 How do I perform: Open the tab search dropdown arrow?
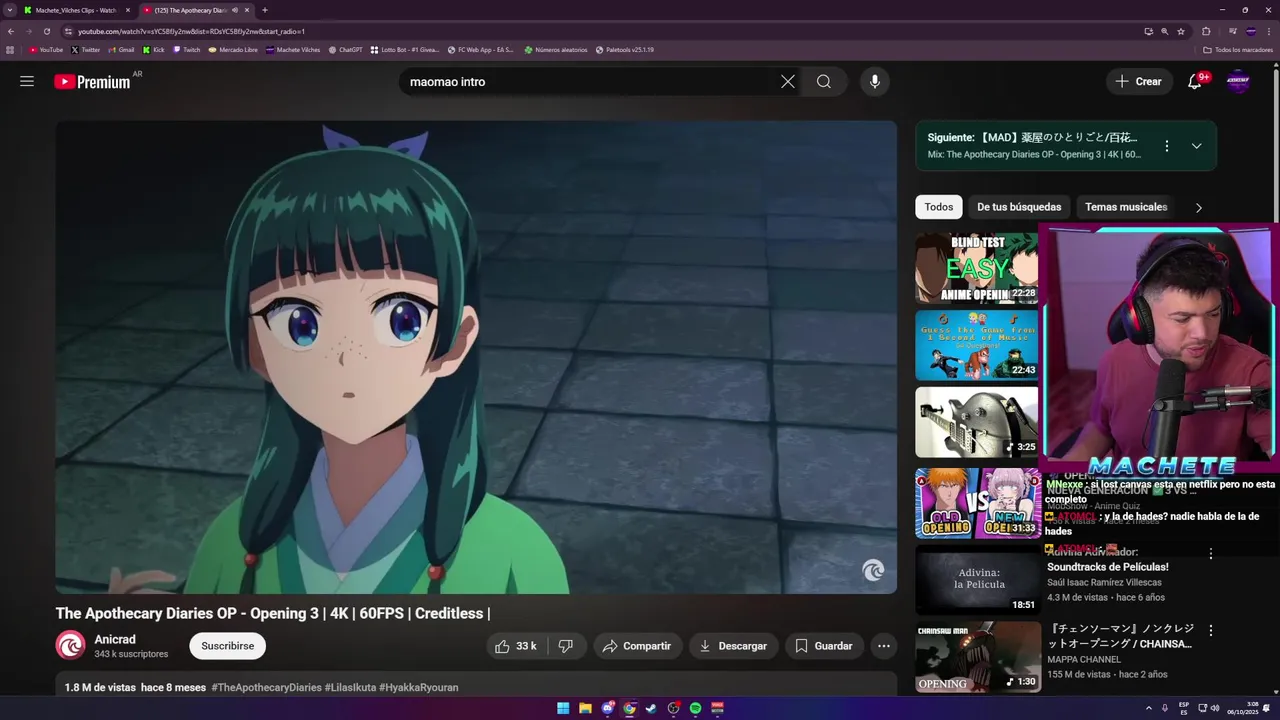[x=10, y=10]
